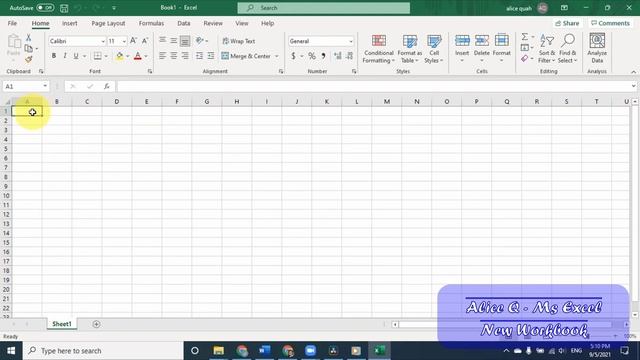Toggle Top Align

162,41
